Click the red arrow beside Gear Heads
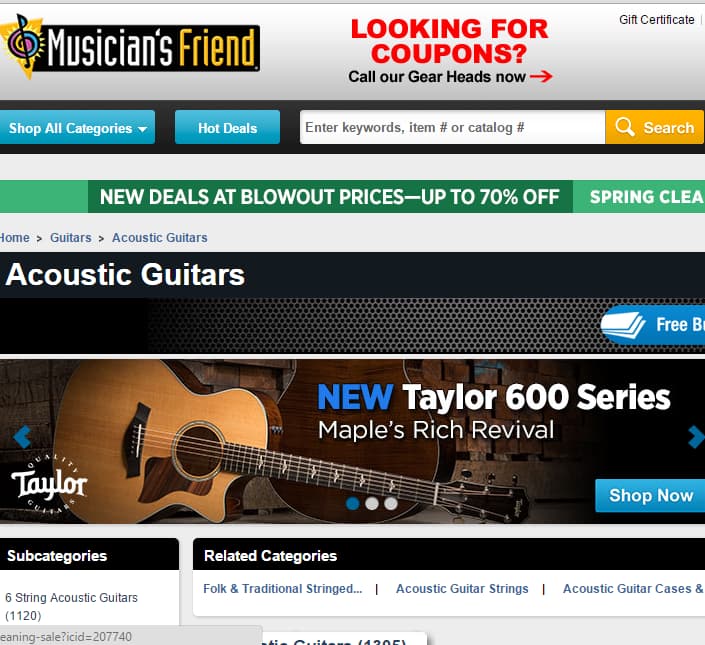The height and width of the screenshot is (645, 705). [541, 76]
